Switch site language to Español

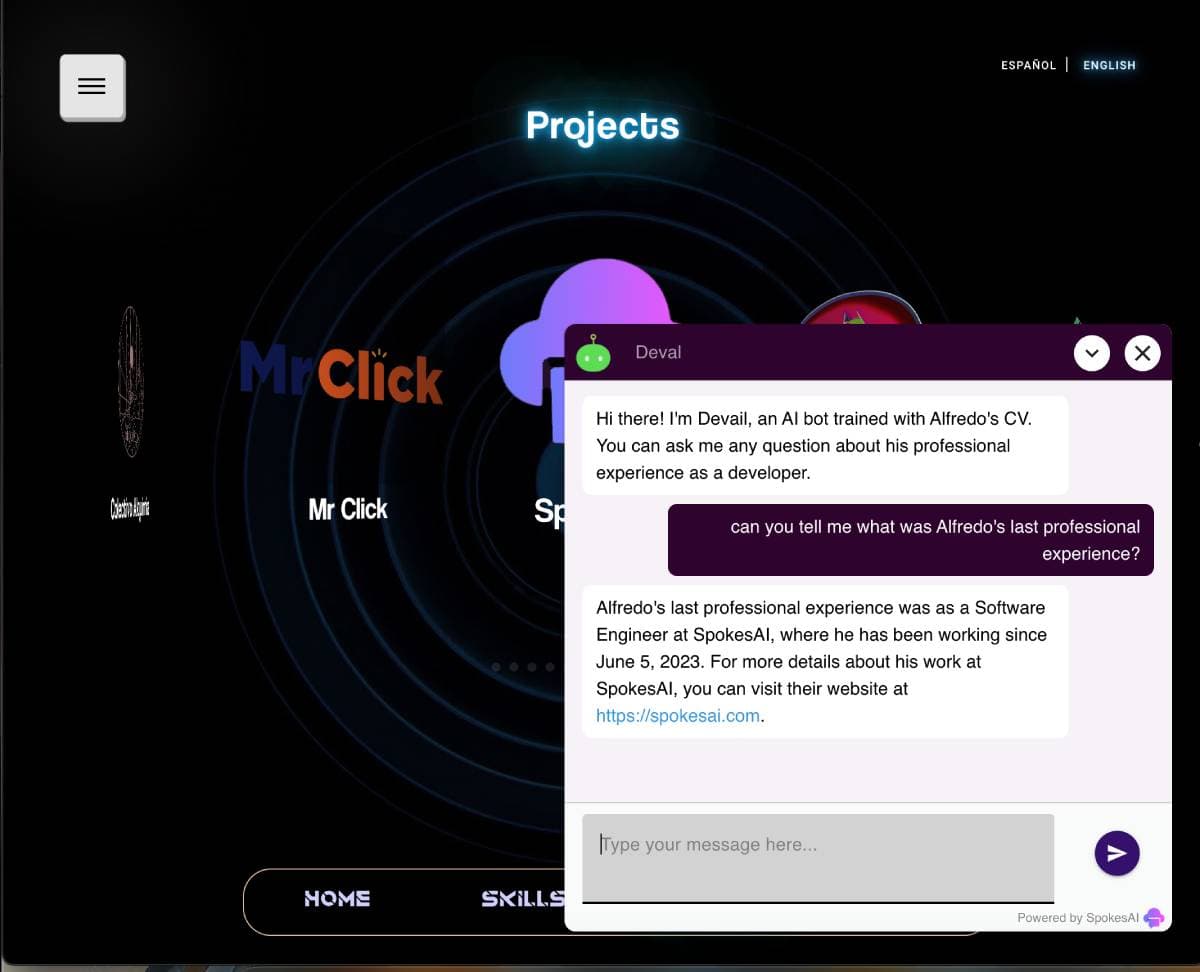pos(1028,65)
